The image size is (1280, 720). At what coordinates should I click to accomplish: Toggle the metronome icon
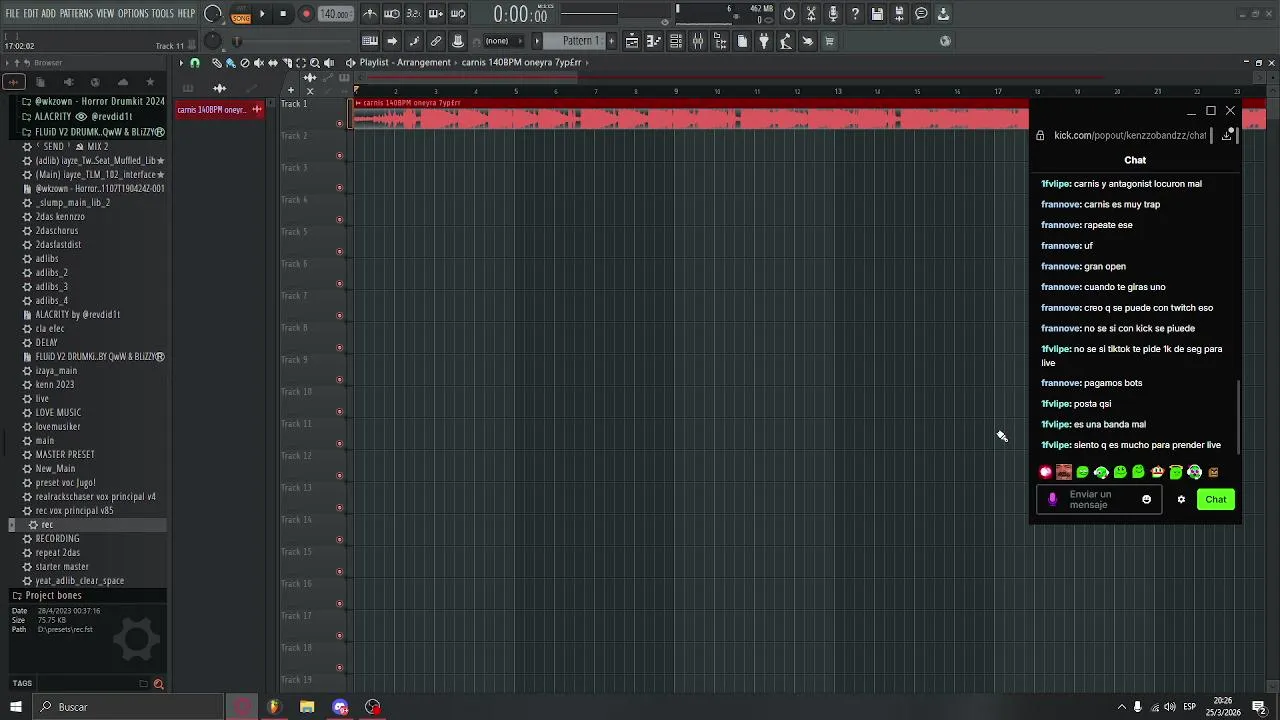[x=370, y=14]
